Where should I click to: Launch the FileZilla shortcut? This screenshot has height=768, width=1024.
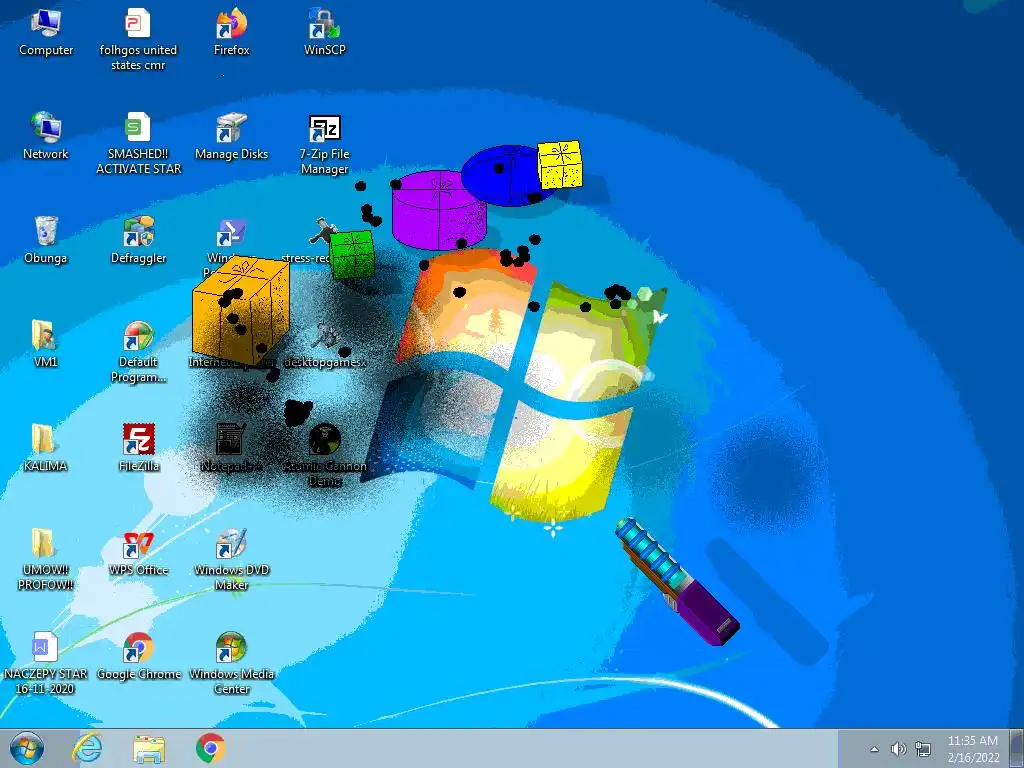pyautogui.click(x=138, y=447)
